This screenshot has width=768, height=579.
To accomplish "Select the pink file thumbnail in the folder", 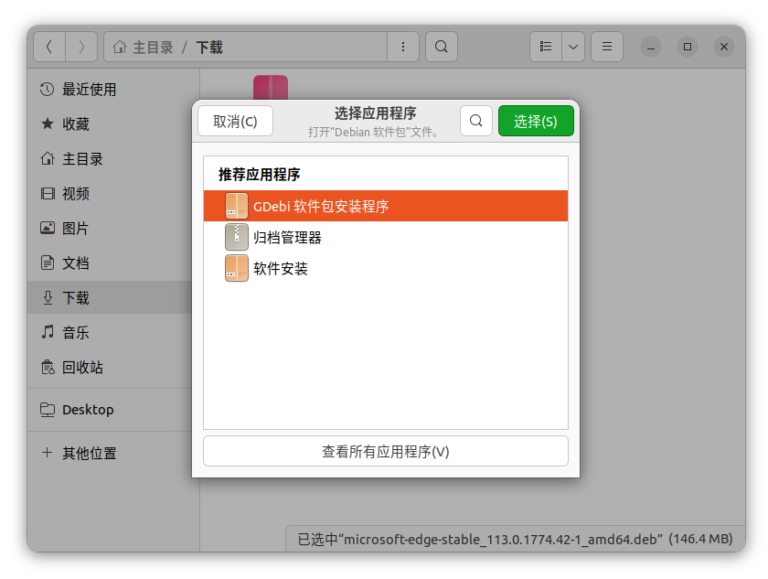I will (270, 87).
